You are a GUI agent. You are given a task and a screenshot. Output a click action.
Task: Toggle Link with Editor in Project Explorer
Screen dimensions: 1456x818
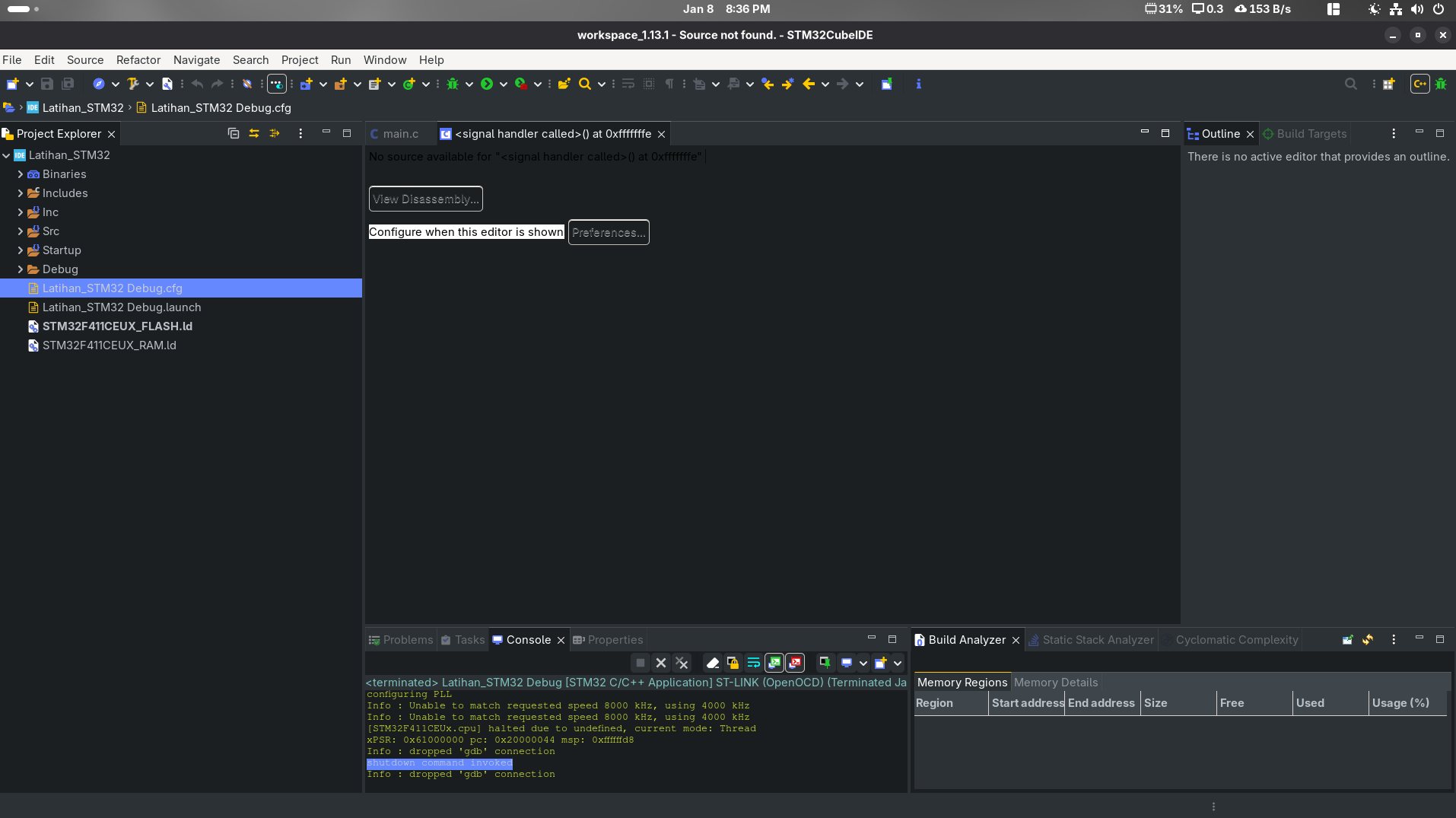254,133
